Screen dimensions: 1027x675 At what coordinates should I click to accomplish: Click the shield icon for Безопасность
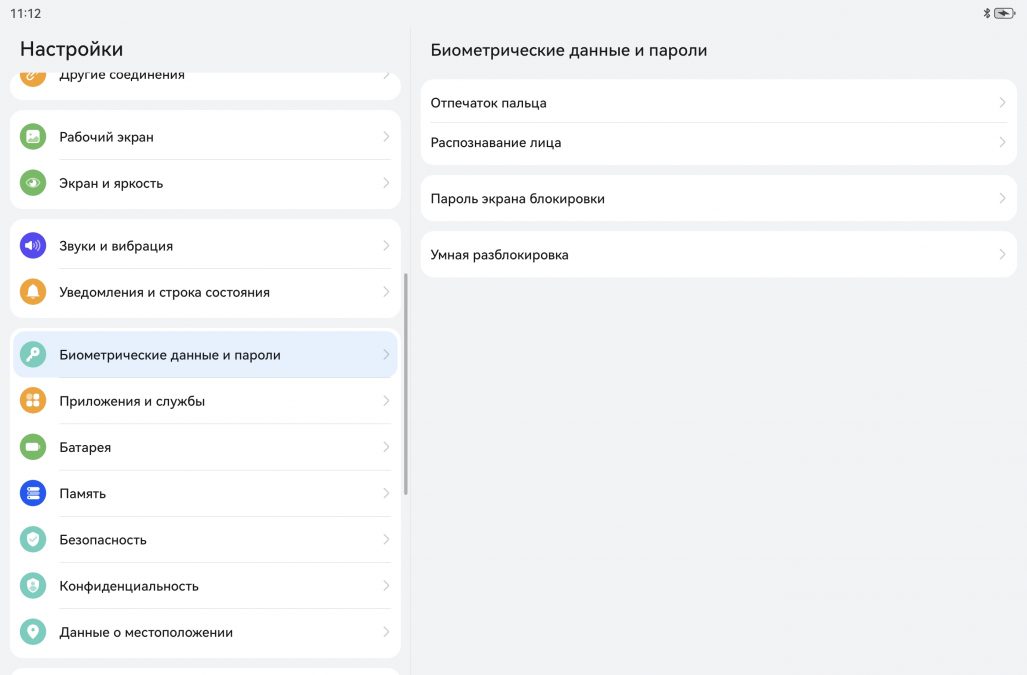coord(33,539)
